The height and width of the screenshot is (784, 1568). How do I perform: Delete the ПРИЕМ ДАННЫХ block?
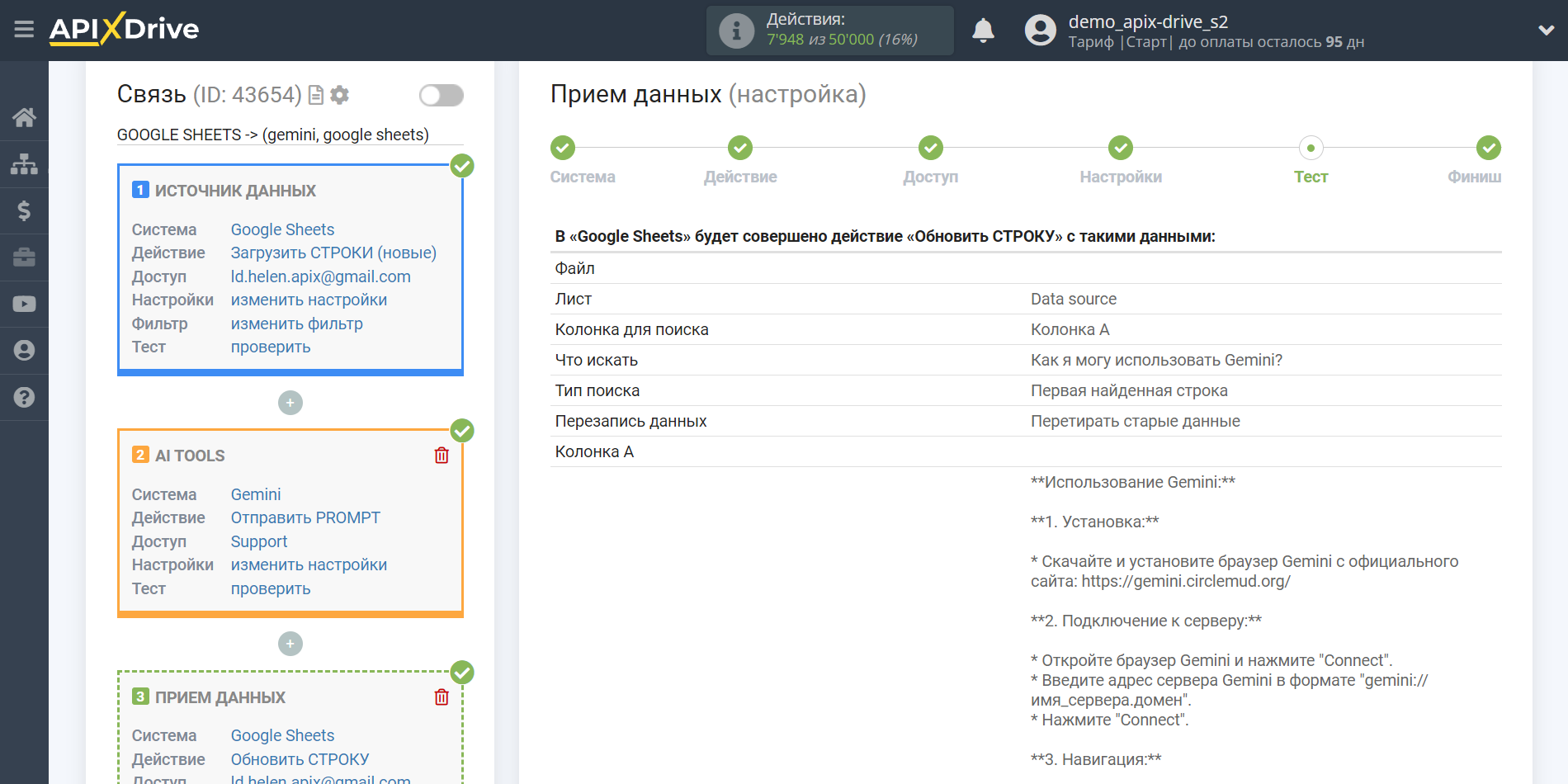coord(442,697)
